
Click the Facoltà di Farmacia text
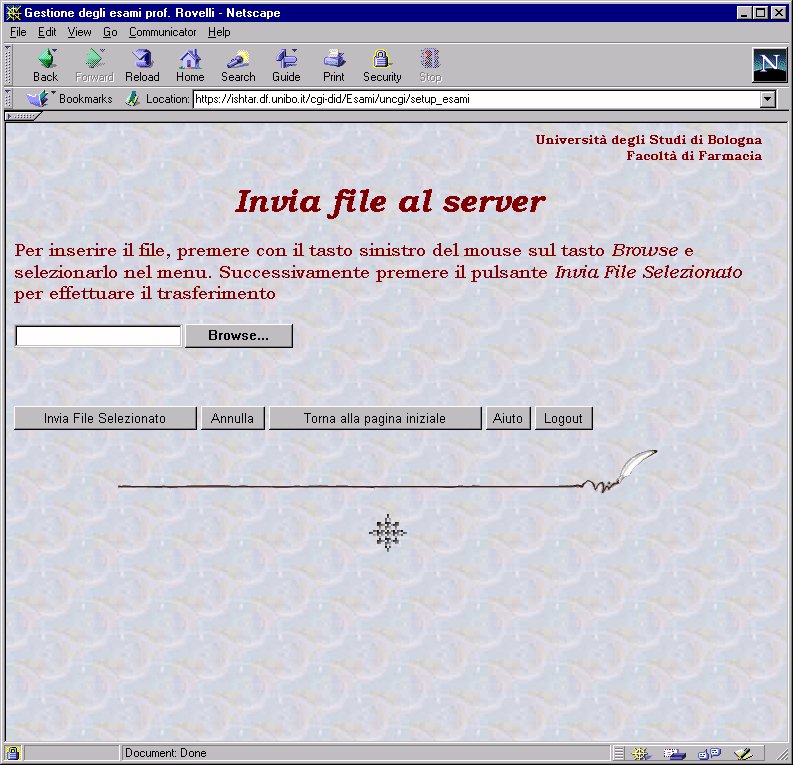pyautogui.click(x=694, y=156)
